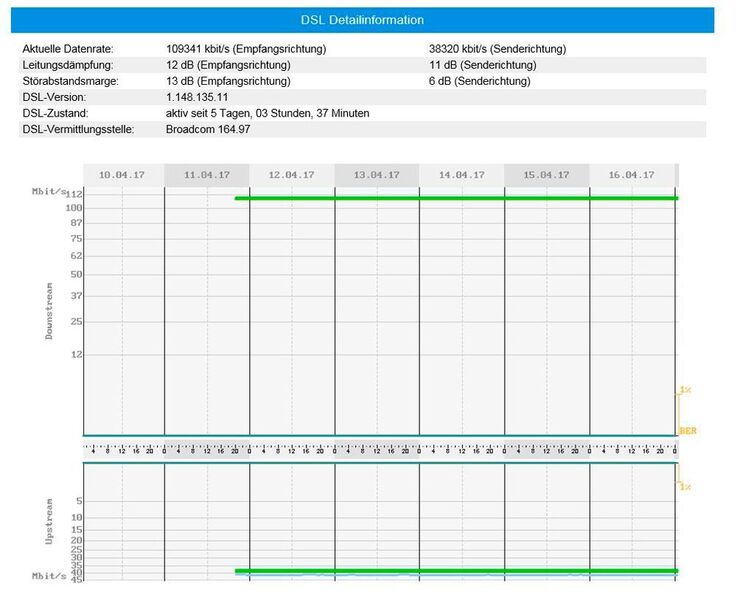Click the 5 upstream axis value
Viewport: 737px width, 600px height.
tap(79, 501)
